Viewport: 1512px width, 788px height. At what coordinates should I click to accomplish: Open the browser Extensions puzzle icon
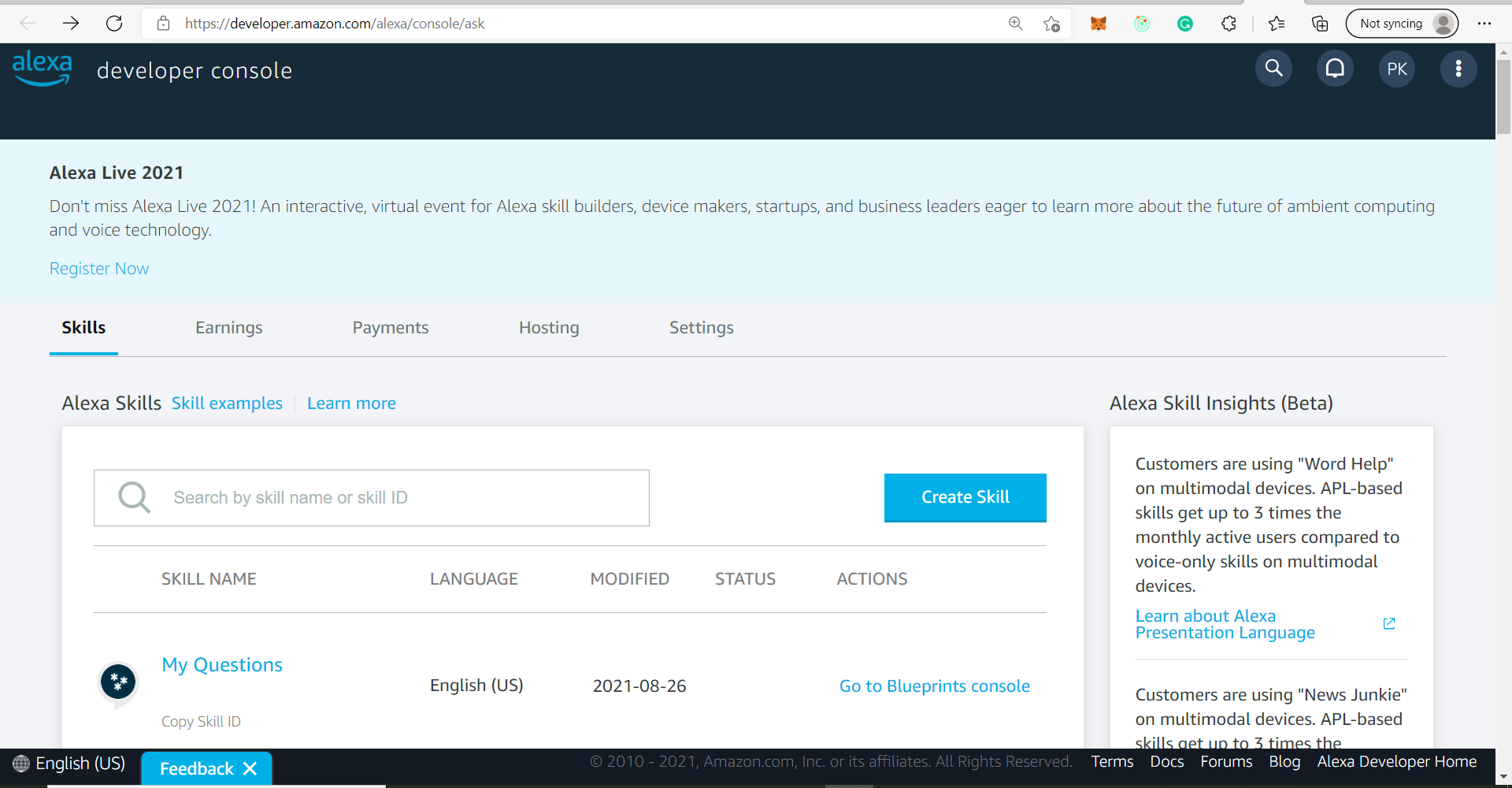[x=1228, y=24]
